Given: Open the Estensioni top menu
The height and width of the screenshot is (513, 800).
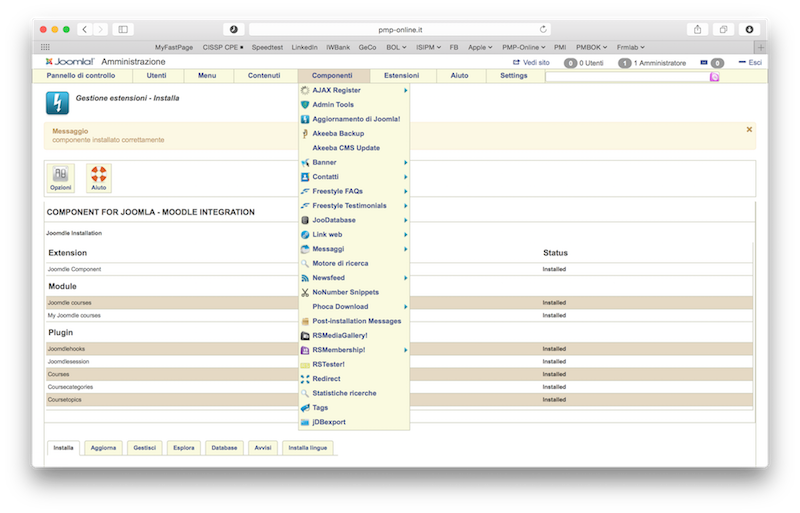Looking at the screenshot, I should (401, 76).
